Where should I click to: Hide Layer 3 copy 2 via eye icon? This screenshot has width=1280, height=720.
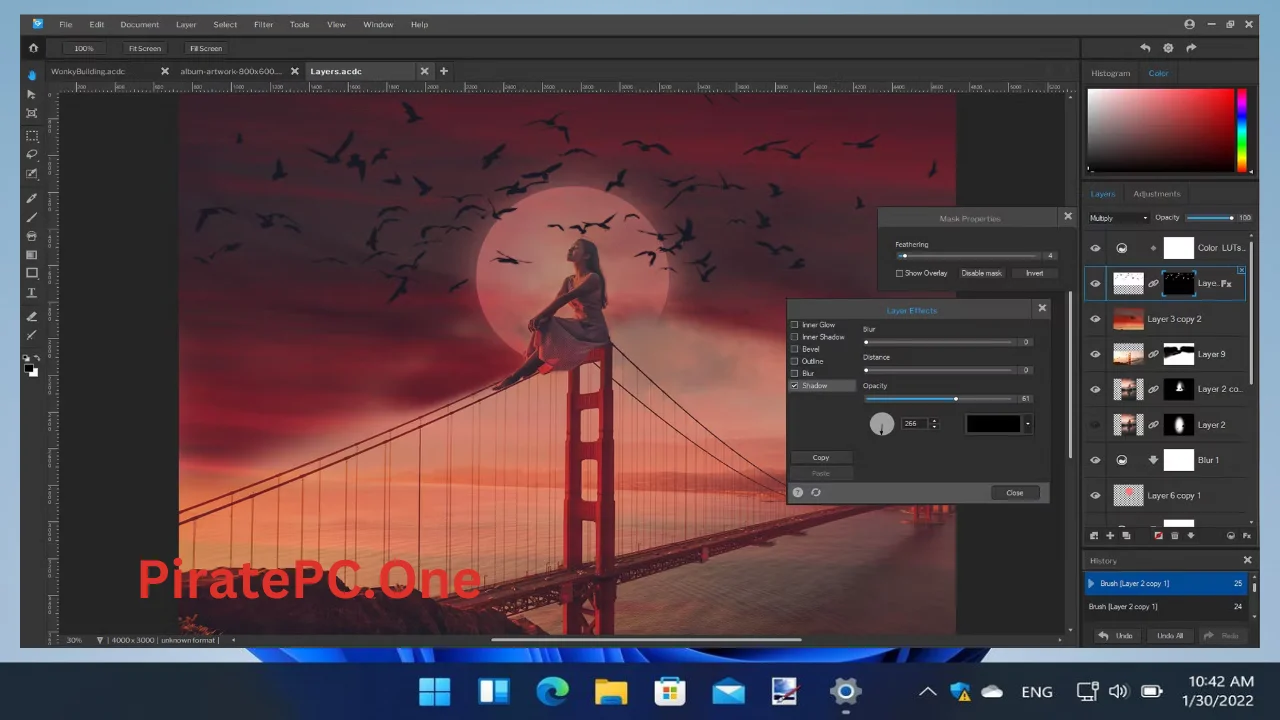(x=1095, y=319)
